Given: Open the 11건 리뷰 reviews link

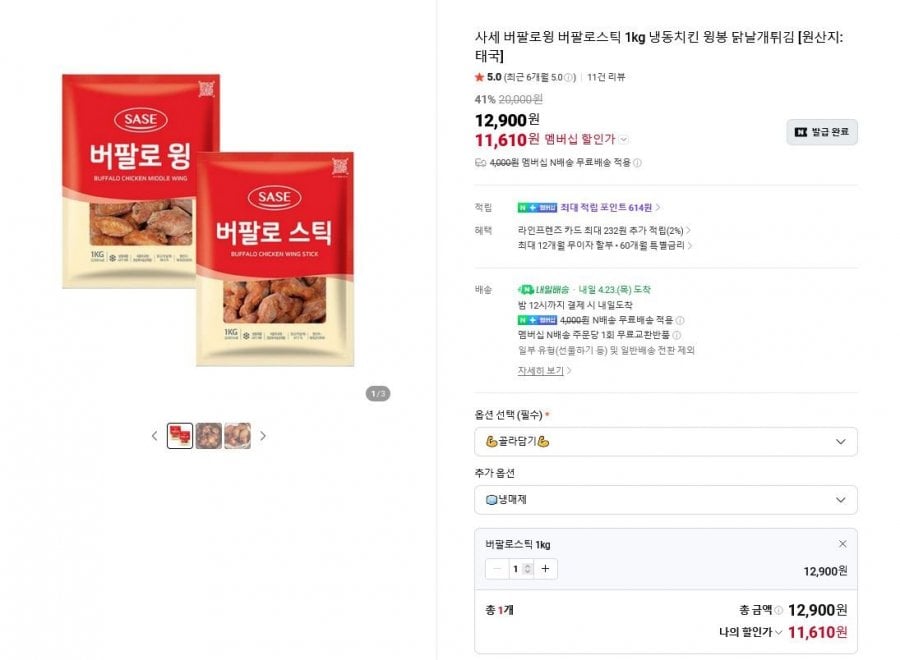Looking at the screenshot, I should tap(607, 77).
